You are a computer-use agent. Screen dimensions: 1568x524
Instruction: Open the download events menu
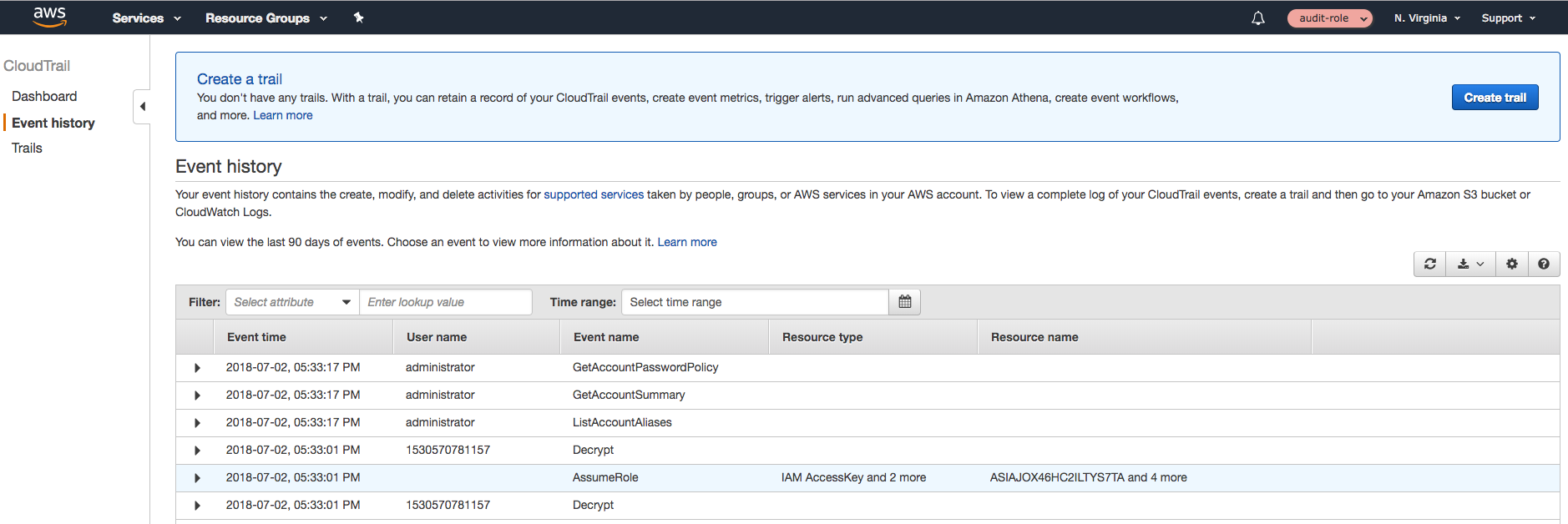point(1470,264)
